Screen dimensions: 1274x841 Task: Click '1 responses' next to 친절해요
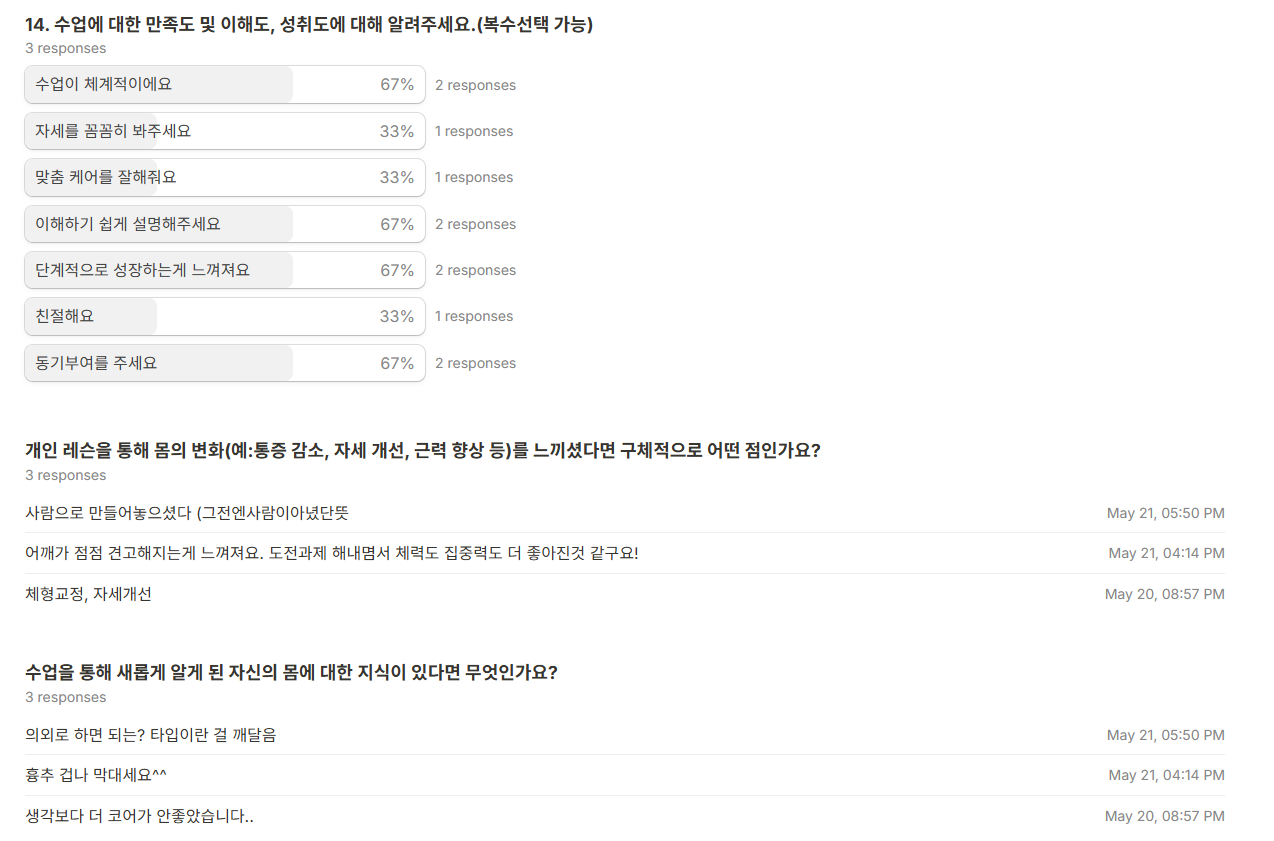pos(473,316)
